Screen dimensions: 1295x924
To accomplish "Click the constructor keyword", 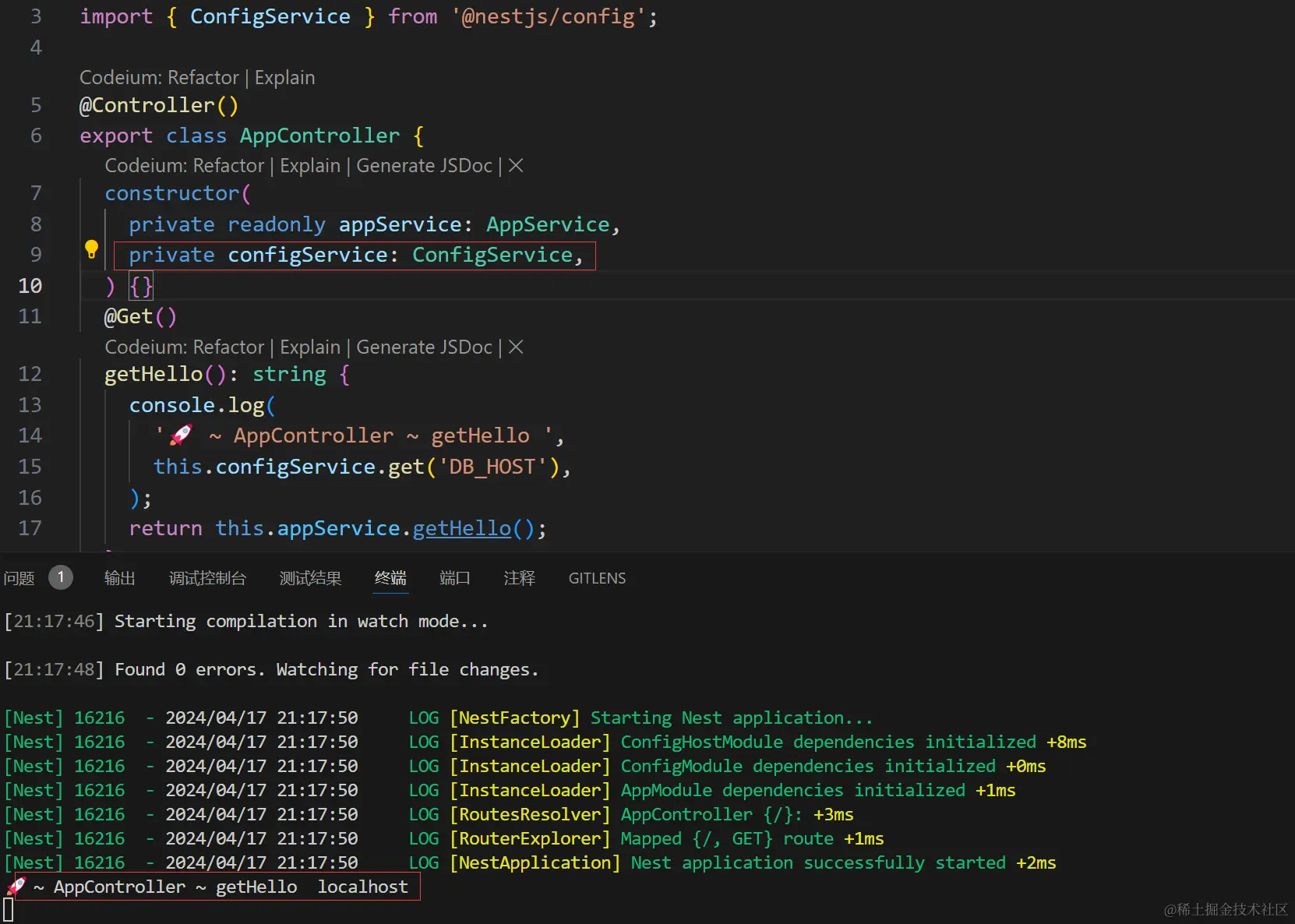I will (172, 194).
